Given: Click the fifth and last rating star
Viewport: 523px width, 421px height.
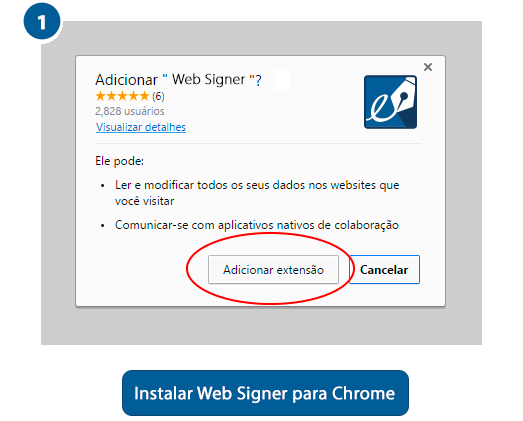Looking at the screenshot, I should [144, 96].
